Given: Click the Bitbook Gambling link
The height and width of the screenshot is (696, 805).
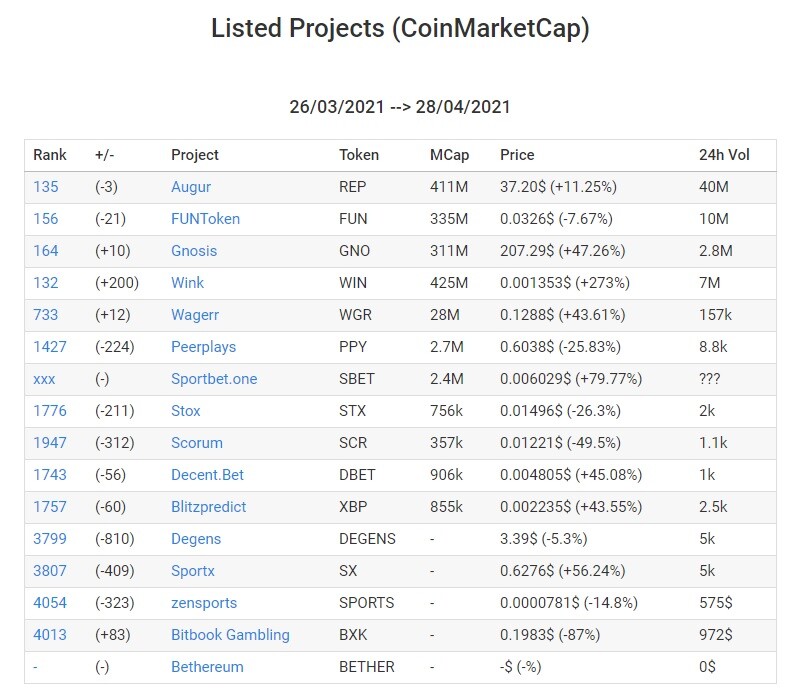Looking at the screenshot, I should click(x=230, y=635).
